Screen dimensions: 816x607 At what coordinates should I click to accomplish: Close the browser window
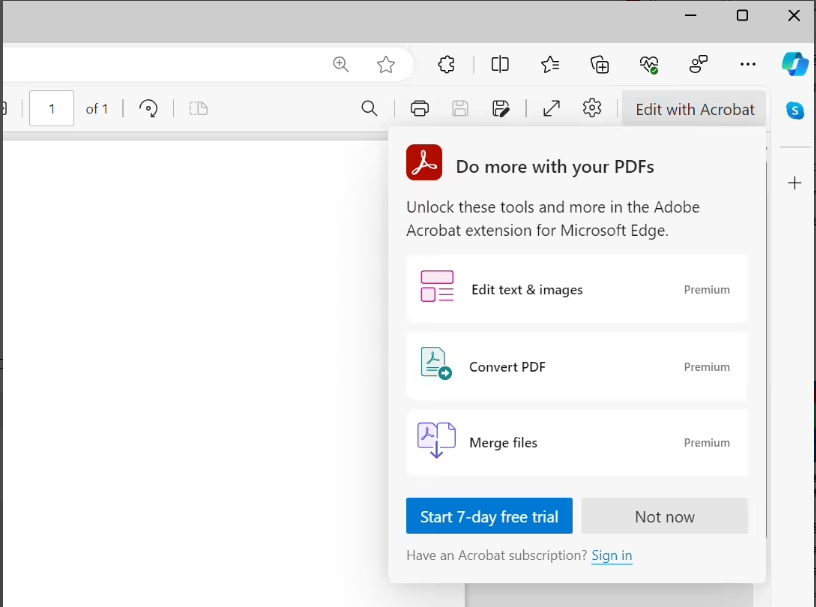coord(794,16)
